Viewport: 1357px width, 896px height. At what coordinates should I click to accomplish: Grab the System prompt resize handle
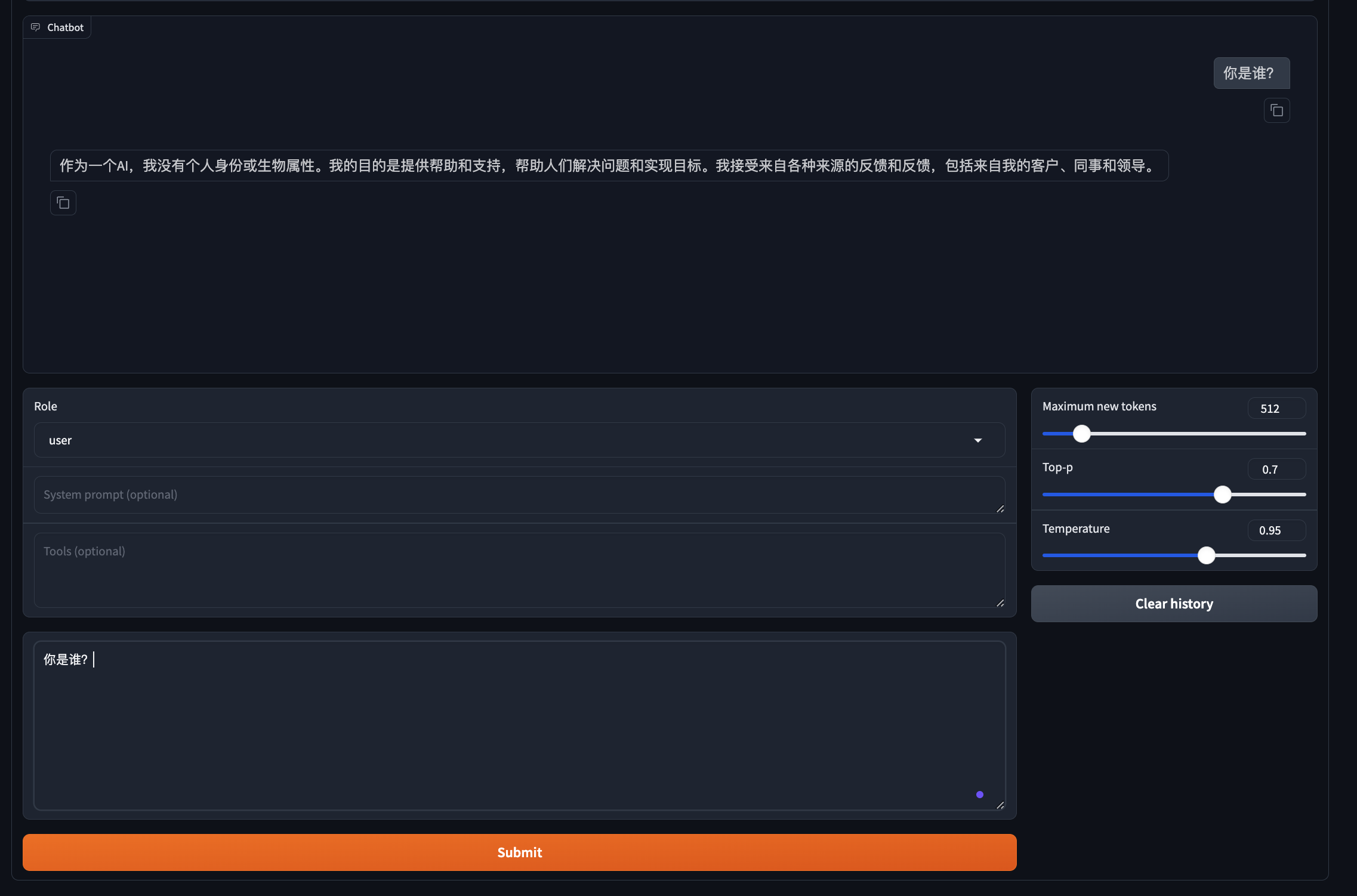pyautogui.click(x=1000, y=509)
